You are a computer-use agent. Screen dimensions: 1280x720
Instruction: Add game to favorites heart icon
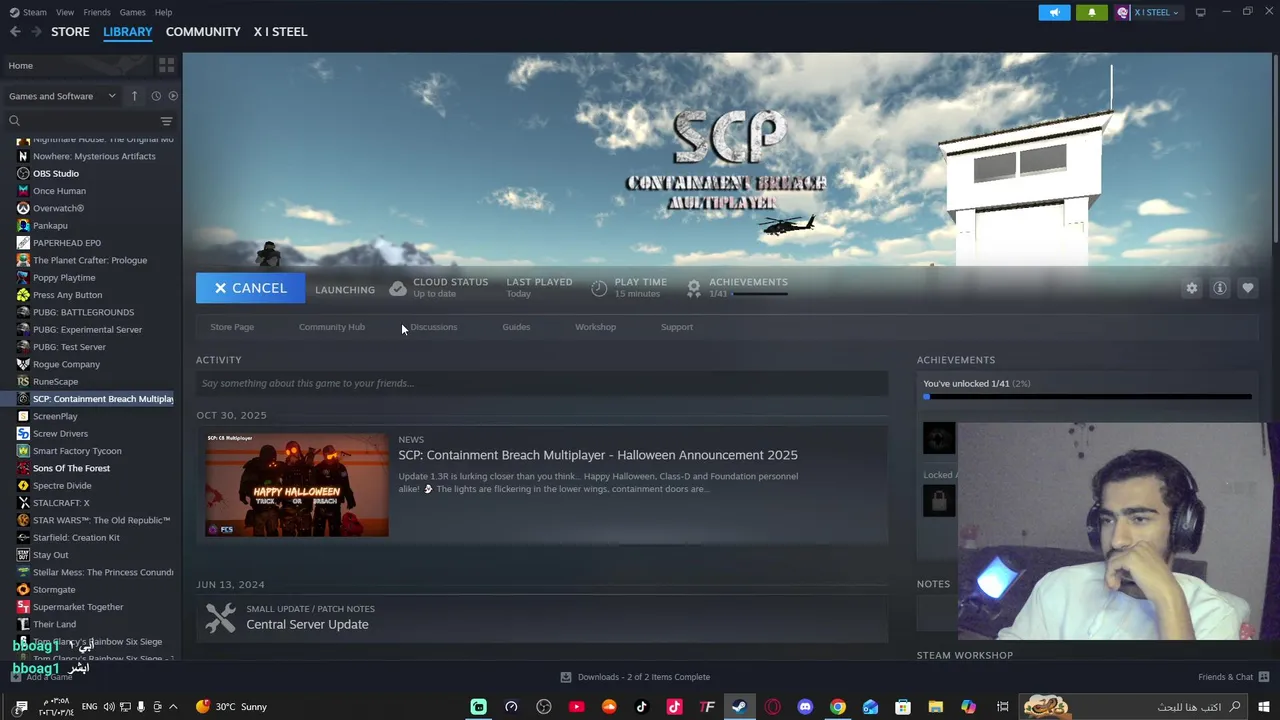pos(1247,288)
